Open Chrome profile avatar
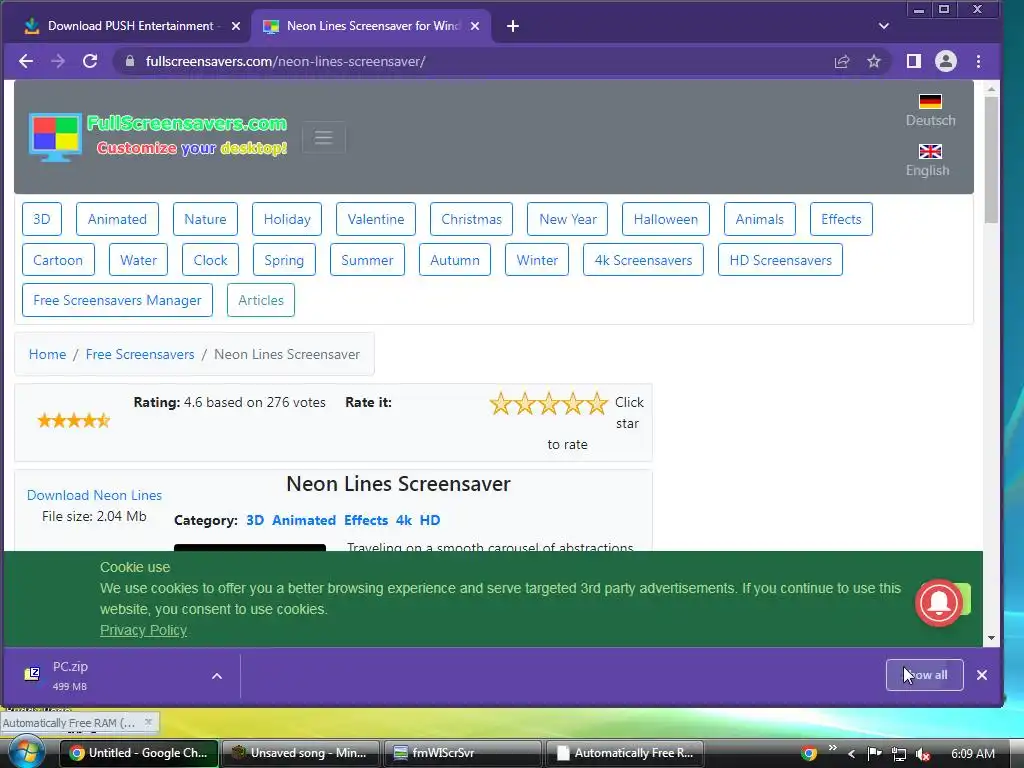 point(946,61)
